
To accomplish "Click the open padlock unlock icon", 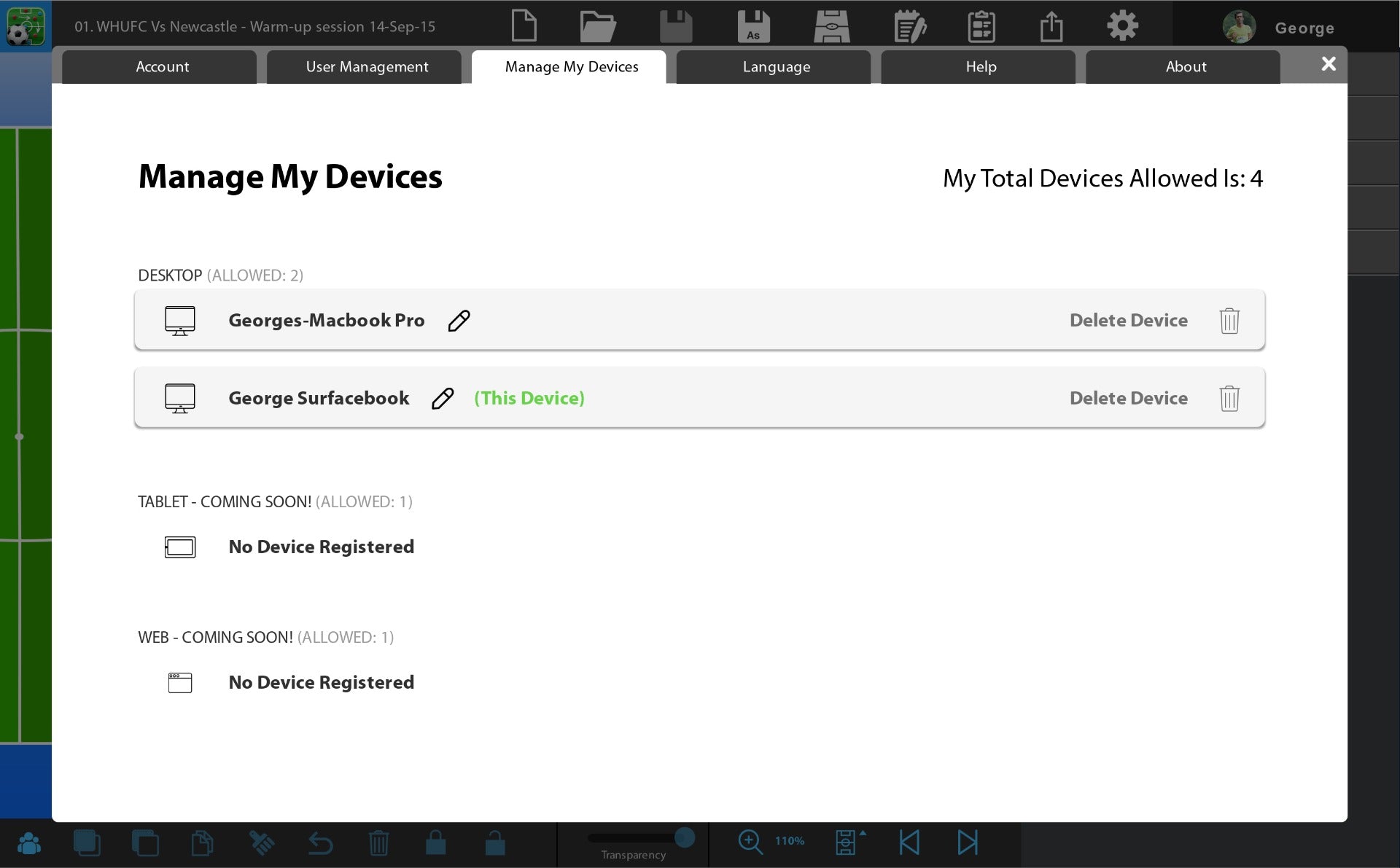I will 495,842.
